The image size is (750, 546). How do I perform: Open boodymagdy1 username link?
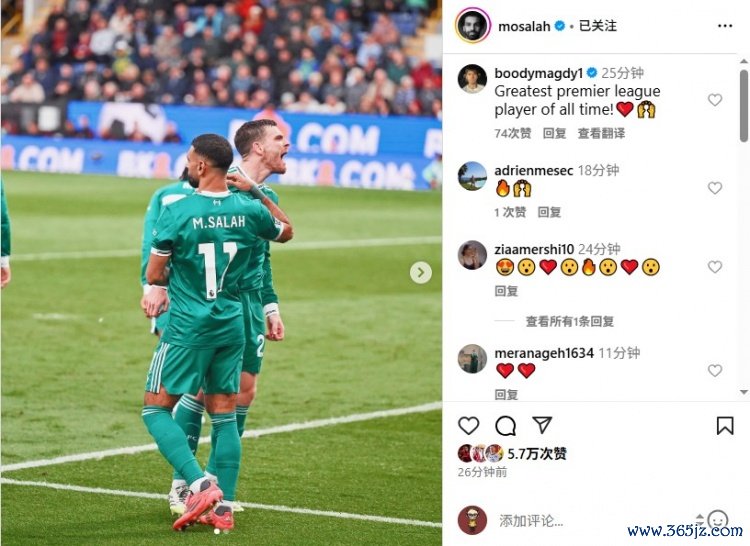(539, 73)
